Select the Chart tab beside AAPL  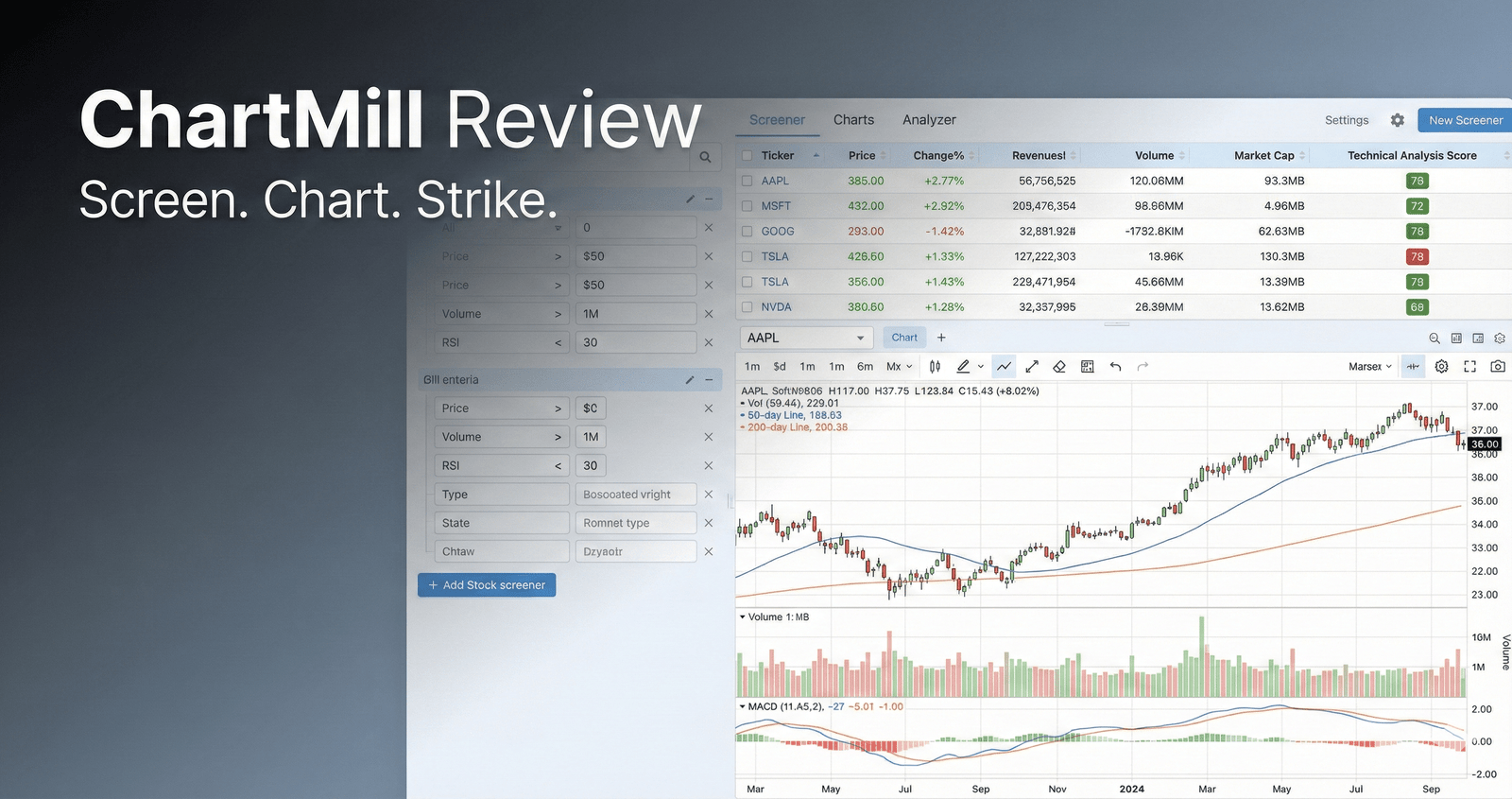[x=904, y=338]
